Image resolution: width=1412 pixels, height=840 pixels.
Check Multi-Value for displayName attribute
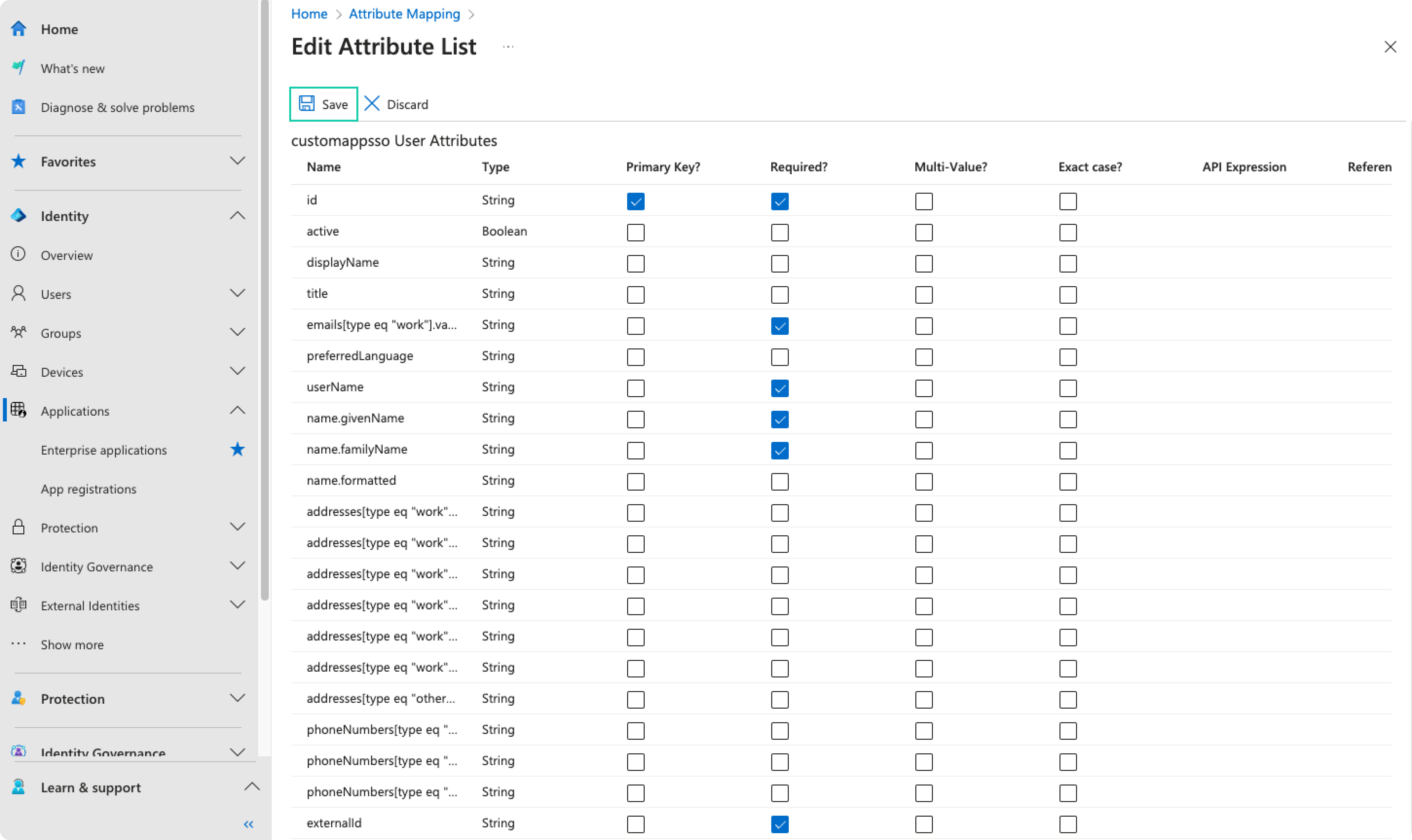(924, 264)
